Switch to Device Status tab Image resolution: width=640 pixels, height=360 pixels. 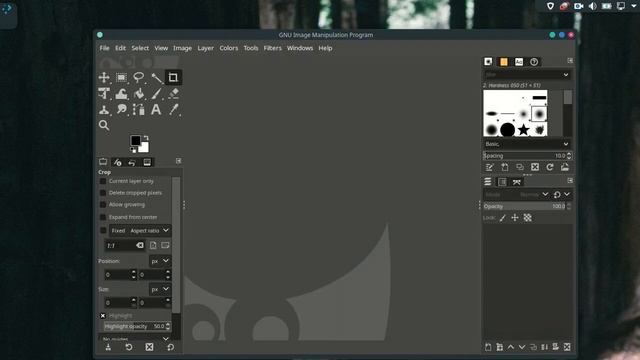(x=118, y=162)
